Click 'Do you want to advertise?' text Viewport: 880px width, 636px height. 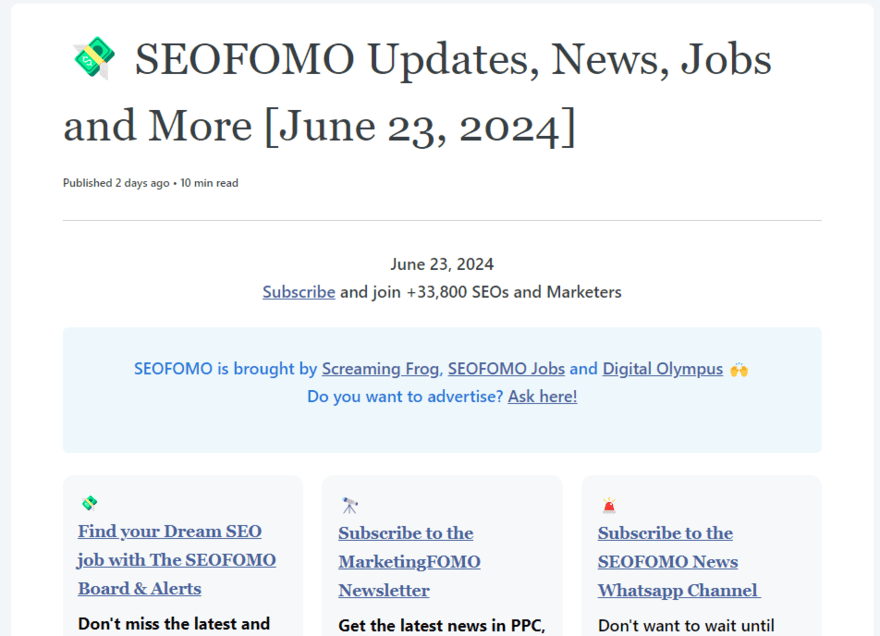tap(405, 397)
